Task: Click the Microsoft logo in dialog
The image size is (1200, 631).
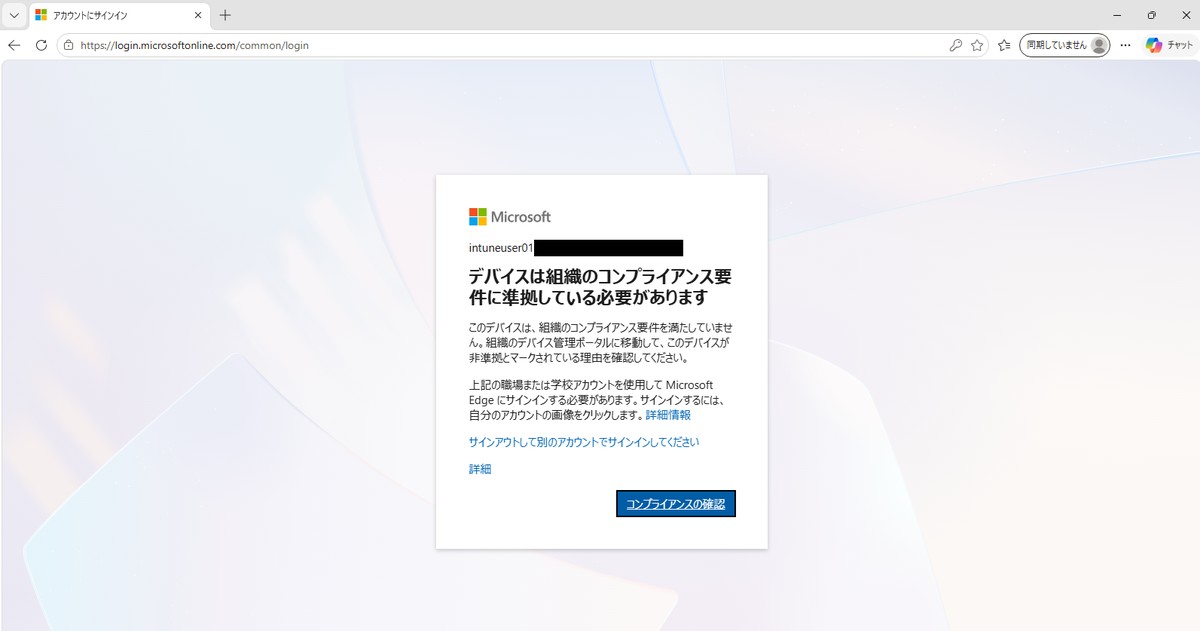Action: click(x=510, y=217)
